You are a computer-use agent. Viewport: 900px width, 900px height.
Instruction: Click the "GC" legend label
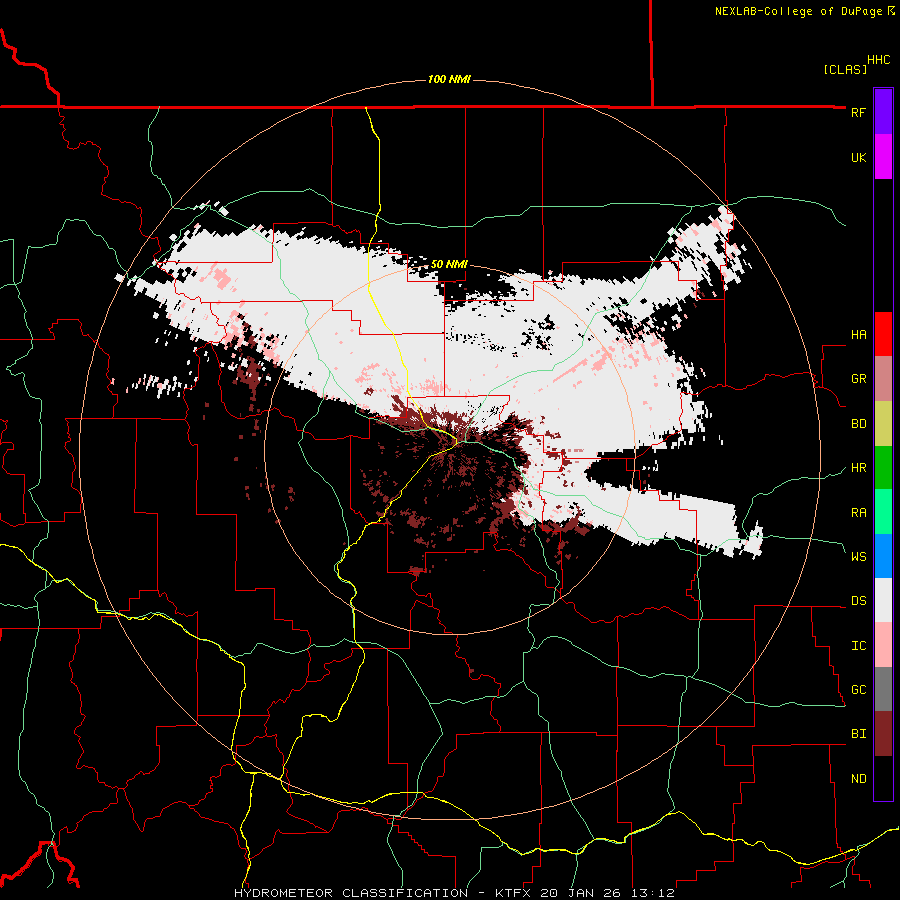pos(858,690)
